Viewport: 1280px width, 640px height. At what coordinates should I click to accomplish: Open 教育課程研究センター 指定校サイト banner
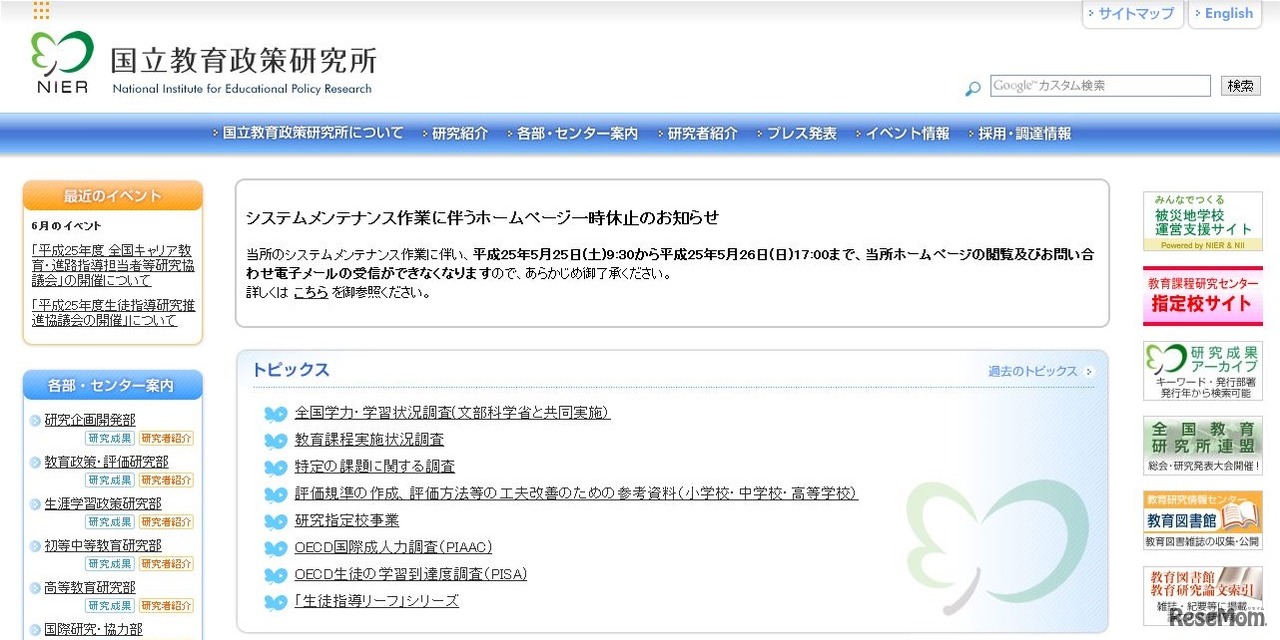tap(1203, 296)
